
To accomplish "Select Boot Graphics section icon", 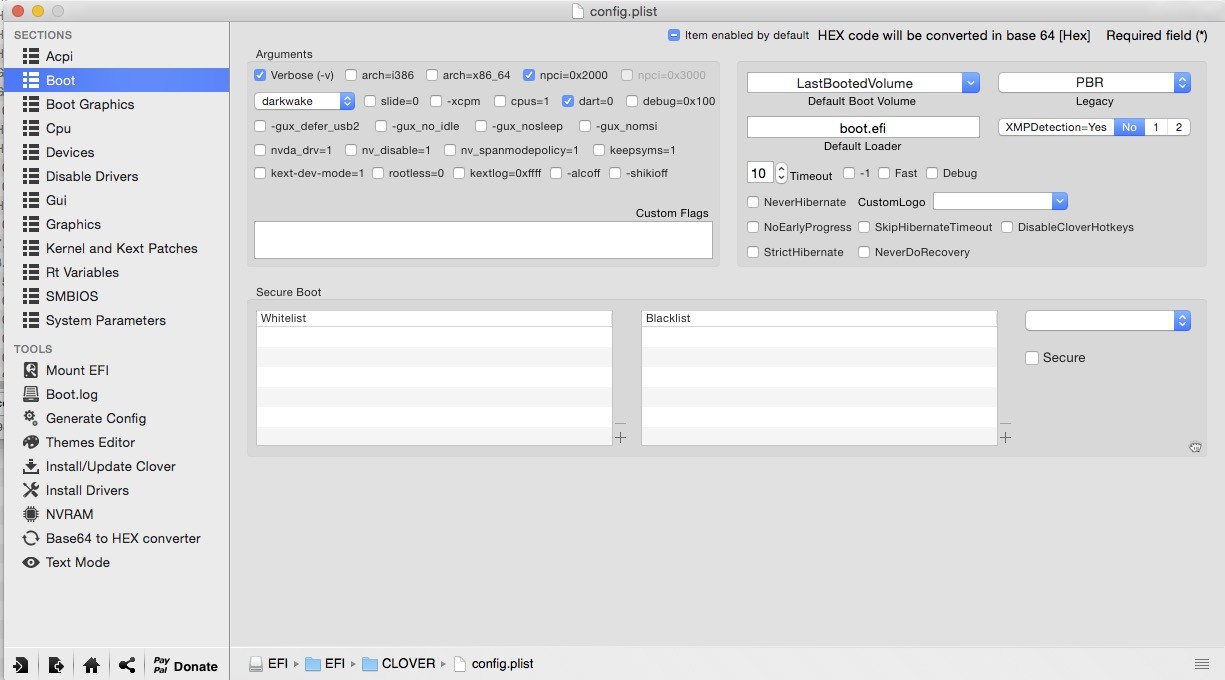I will (x=31, y=104).
